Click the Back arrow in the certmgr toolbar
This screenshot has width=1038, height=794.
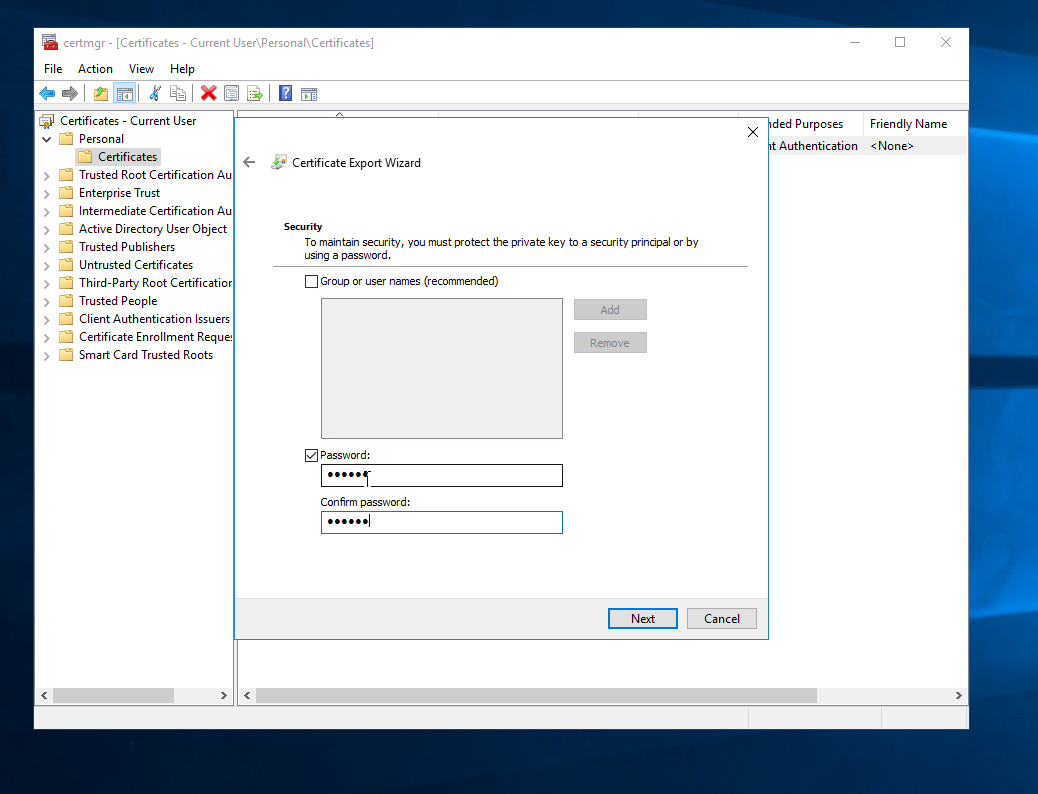click(47, 93)
